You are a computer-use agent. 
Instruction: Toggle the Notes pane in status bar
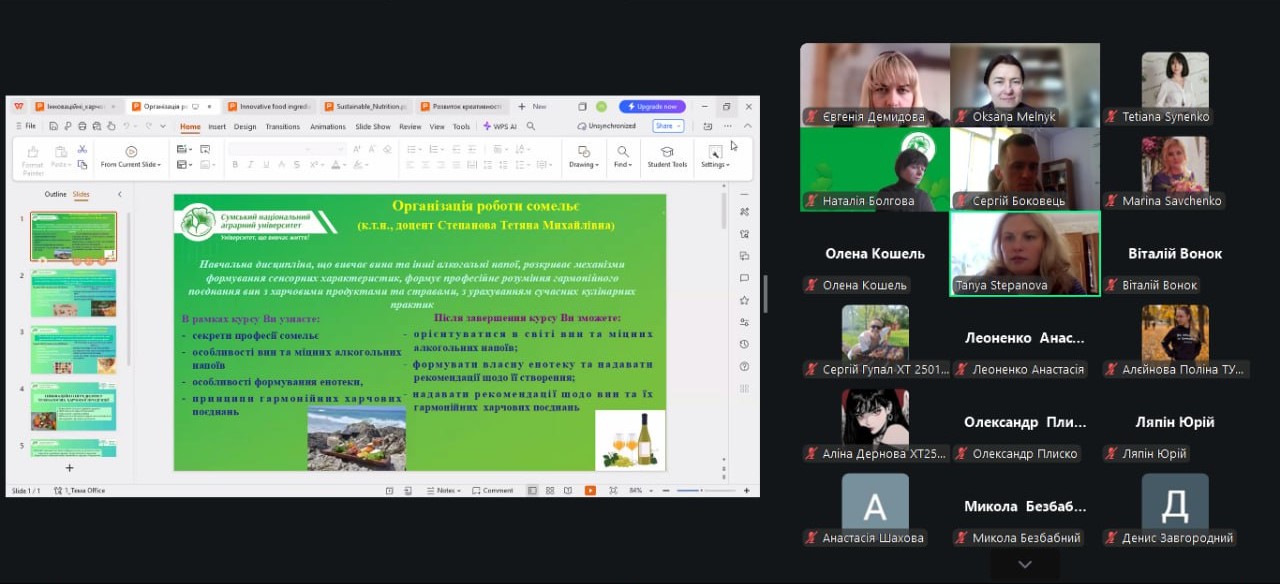coord(442,490)
